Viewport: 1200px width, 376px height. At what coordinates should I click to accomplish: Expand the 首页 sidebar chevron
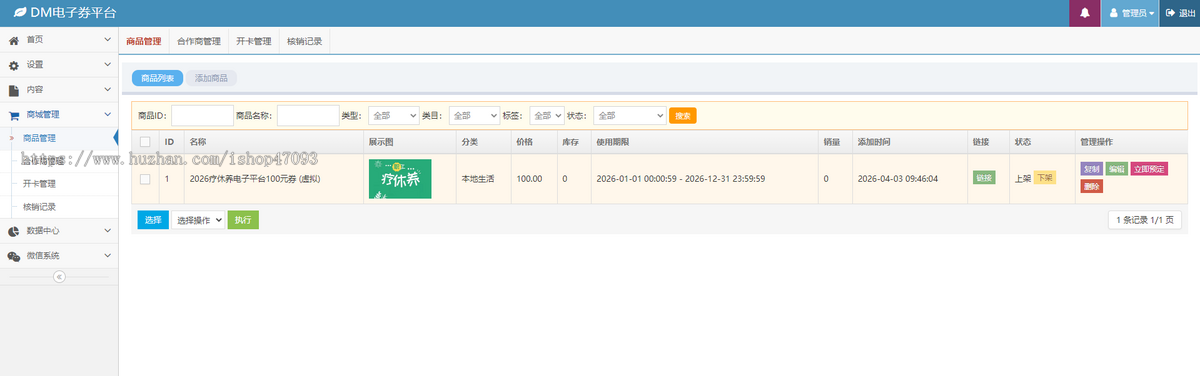point(107,39)
